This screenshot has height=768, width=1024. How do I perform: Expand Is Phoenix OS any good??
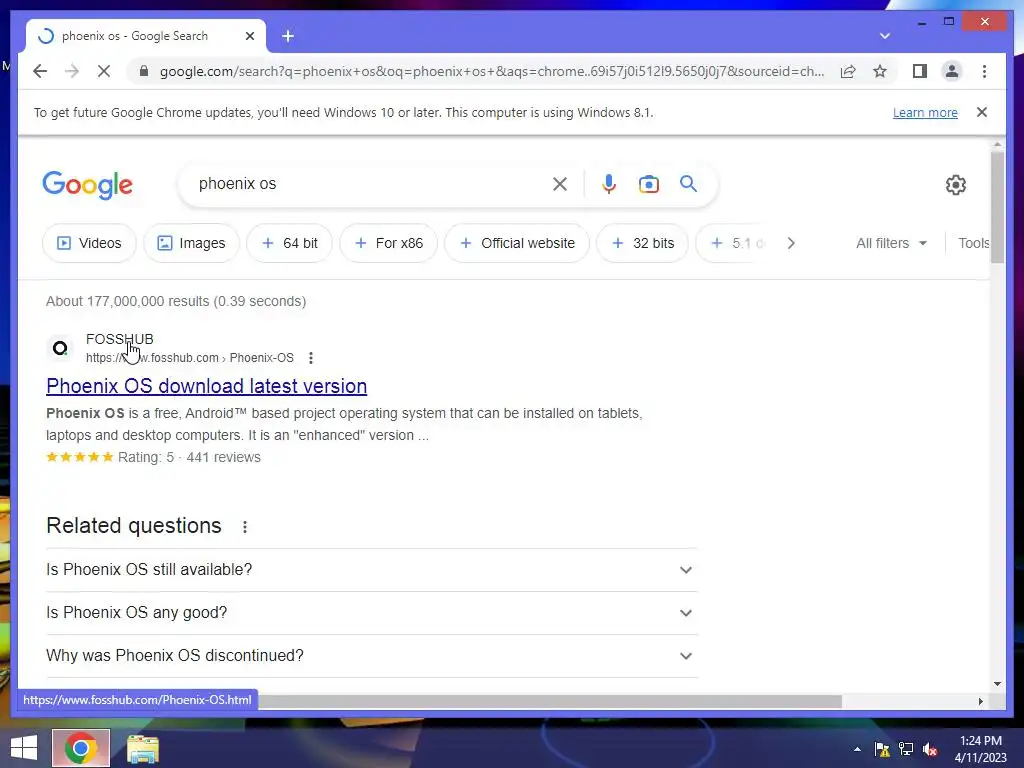[x=372, y=613]
